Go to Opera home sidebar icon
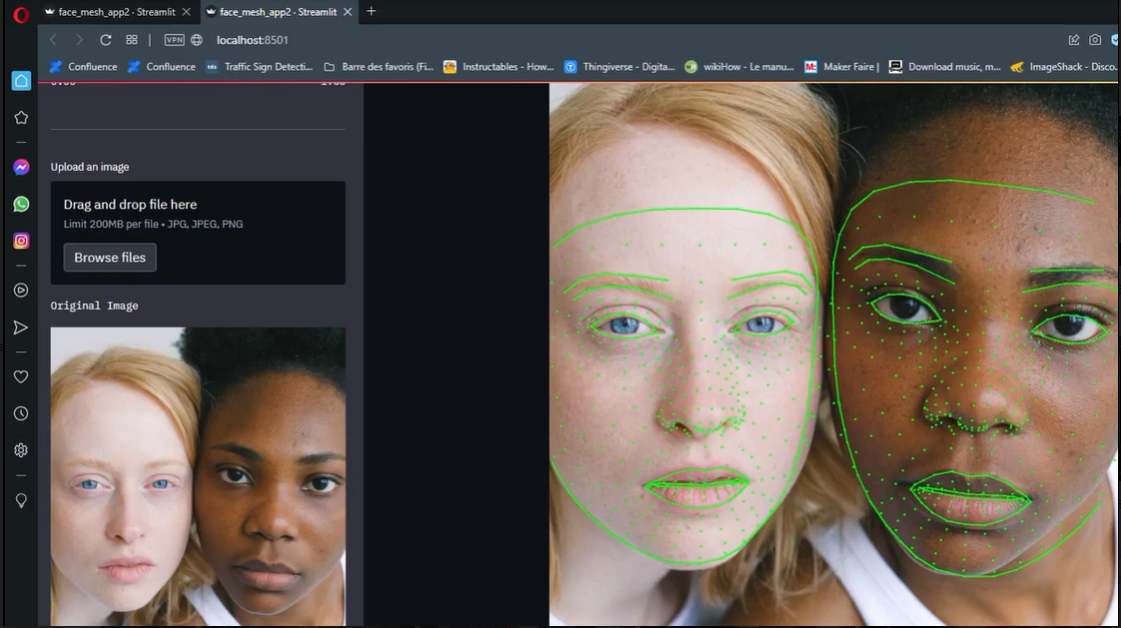 point(21,81)
